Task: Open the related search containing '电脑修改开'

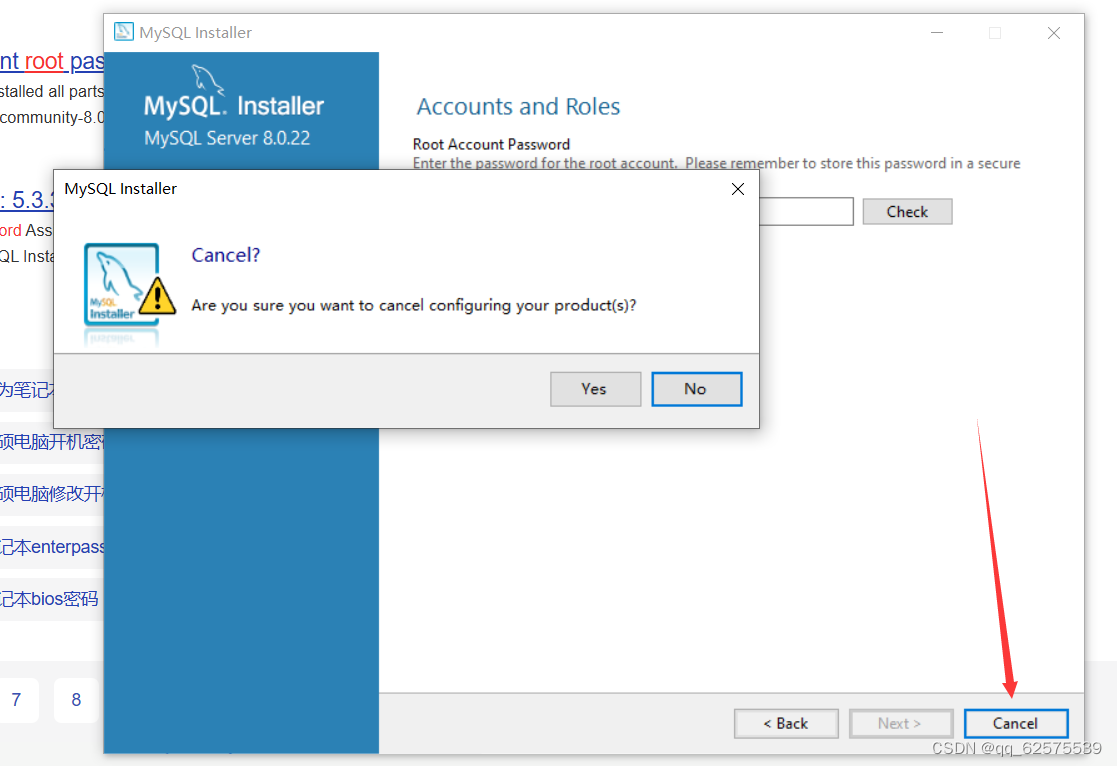Action: click(51, 494)
